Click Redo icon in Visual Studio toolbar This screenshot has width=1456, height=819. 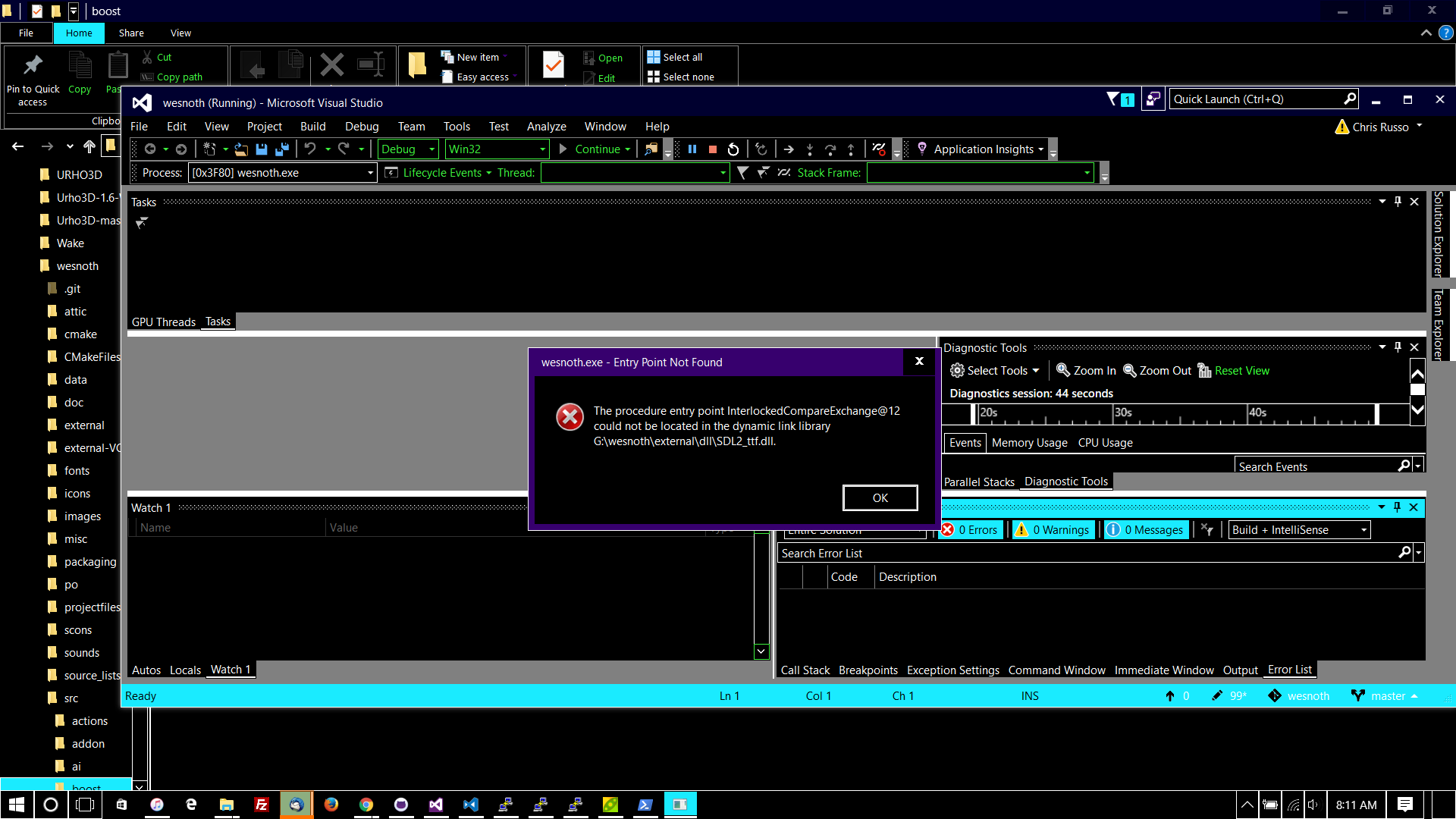pos(344,149)
